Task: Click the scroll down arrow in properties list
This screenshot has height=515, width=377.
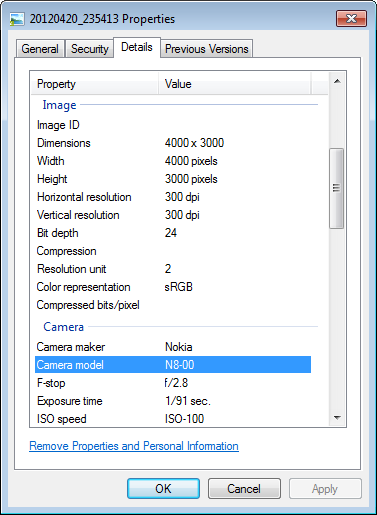Action: pos(337,417)
